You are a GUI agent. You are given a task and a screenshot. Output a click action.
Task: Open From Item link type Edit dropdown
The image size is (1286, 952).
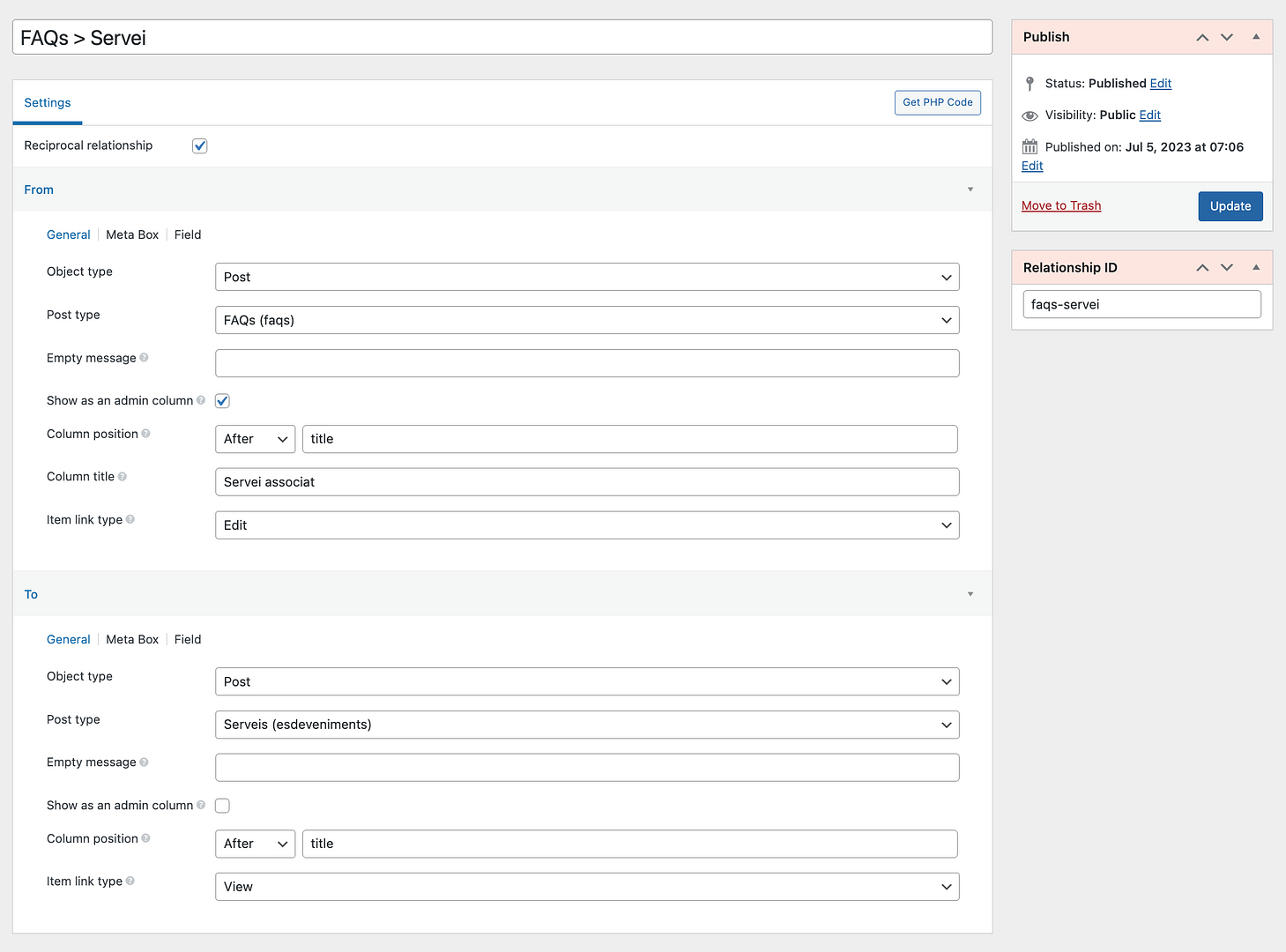point(587,525)
